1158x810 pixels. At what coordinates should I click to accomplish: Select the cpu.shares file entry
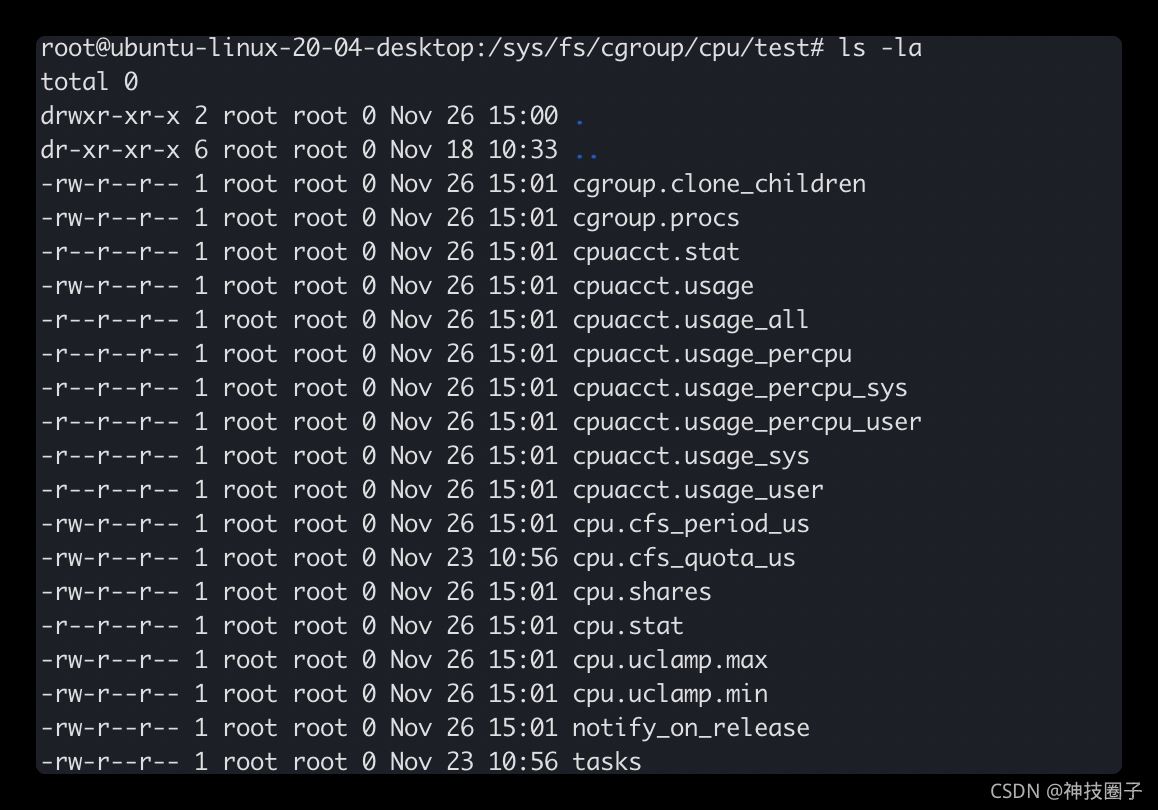tap(641, 592)
